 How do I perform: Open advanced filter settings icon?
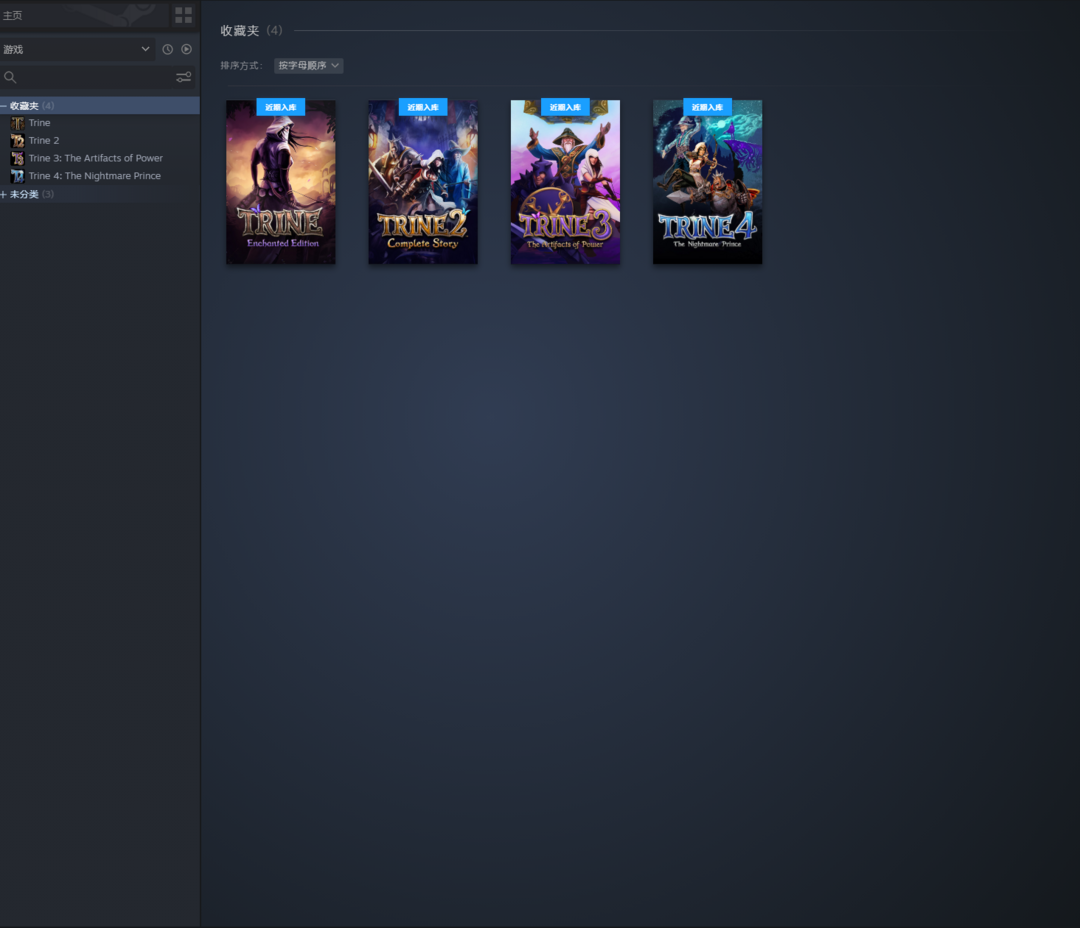point(183,77)
